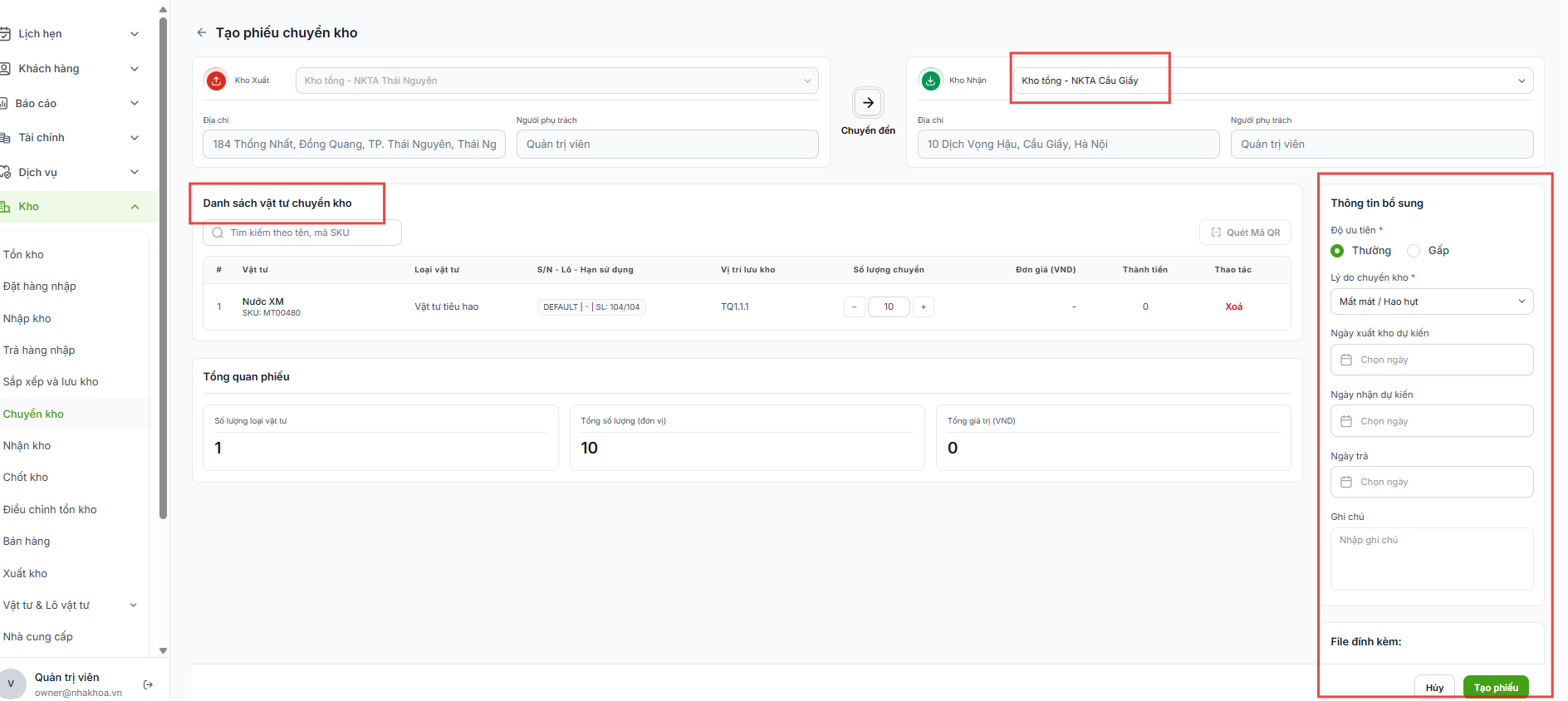Screen dimensions: 1568x701
Task: Click the Tạo phiếu button
Action: coord(1496,687)
